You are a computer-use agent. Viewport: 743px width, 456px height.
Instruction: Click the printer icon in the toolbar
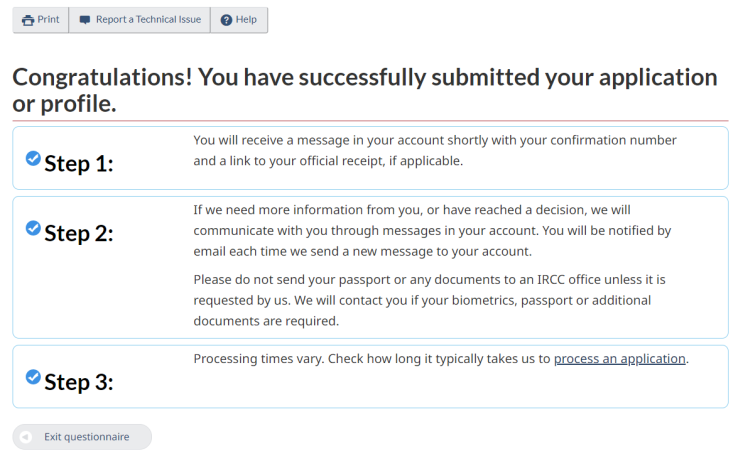point(28,20)
